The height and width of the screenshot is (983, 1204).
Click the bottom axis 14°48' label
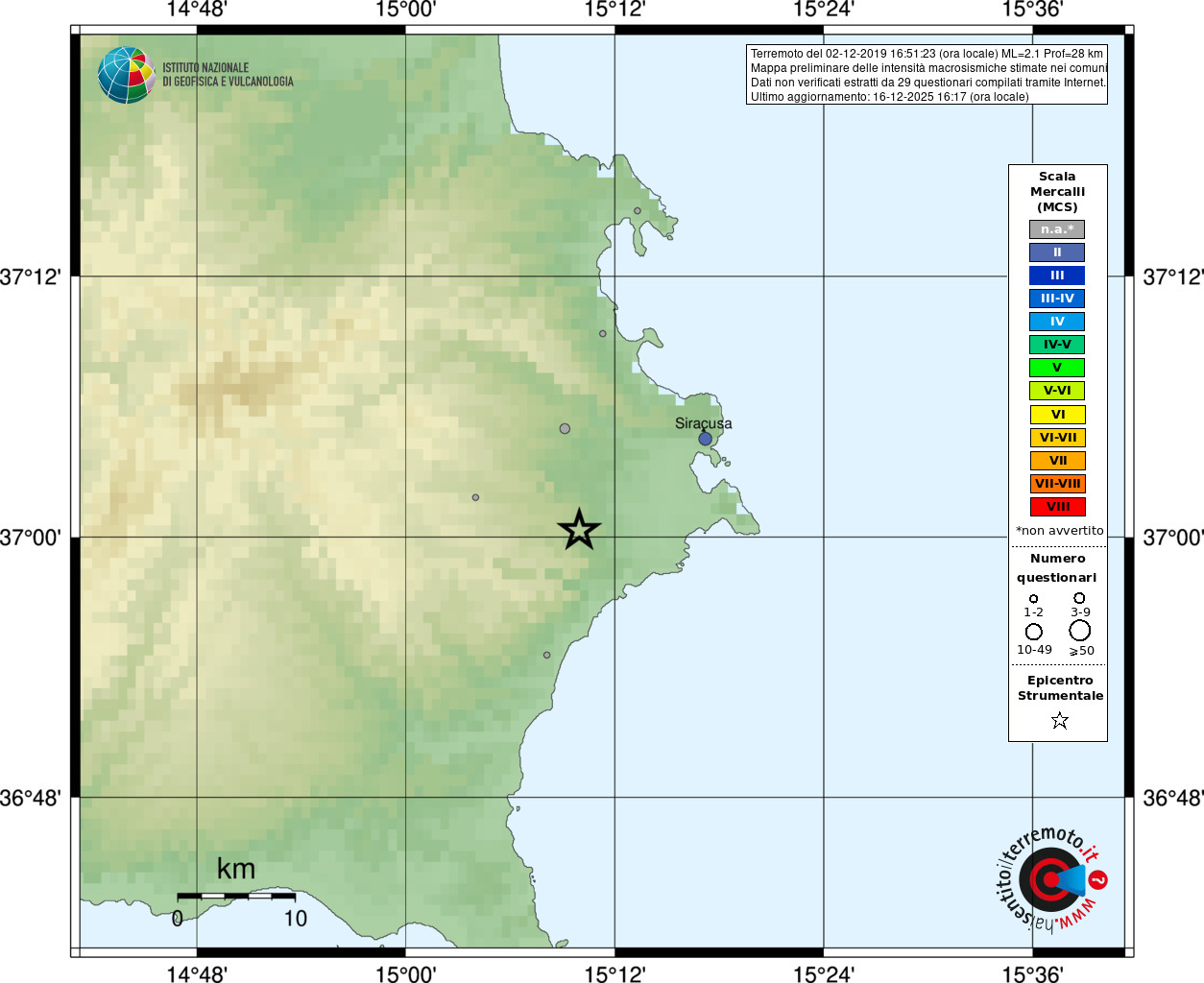point(197,973)
